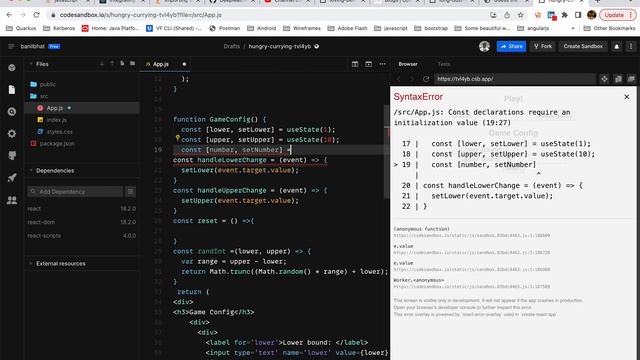Viewport: 640px width, 360px height.
Task: Click the lightbulb quick fix icon
Action: click(x=178, y=138)
